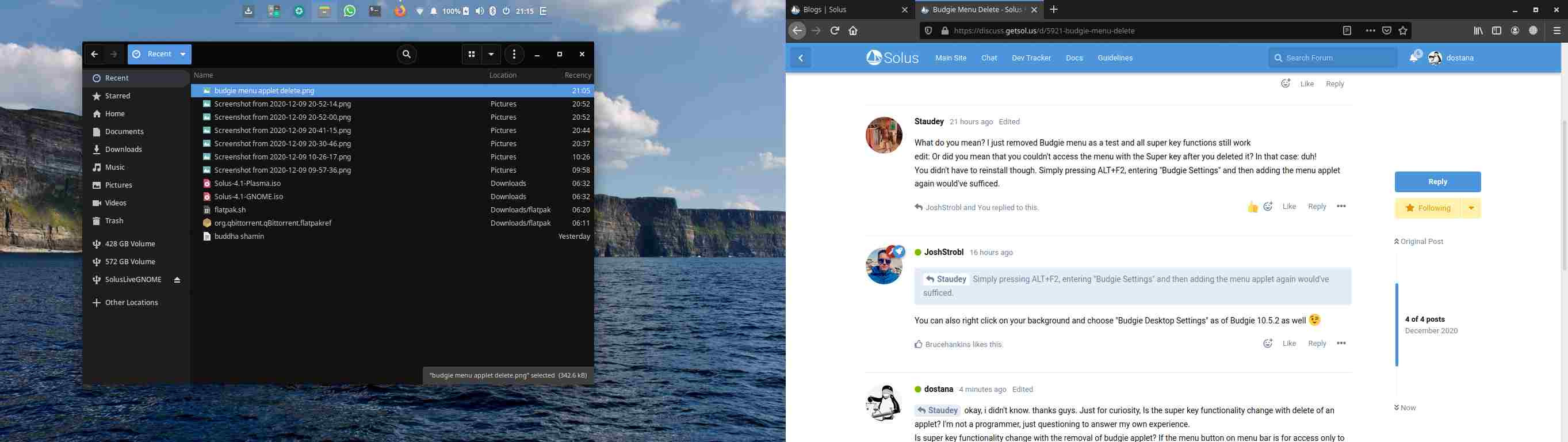Open Dev Tracker in forum navigation
This screenshot has height=442, width=1568.
pos(1031,58)
